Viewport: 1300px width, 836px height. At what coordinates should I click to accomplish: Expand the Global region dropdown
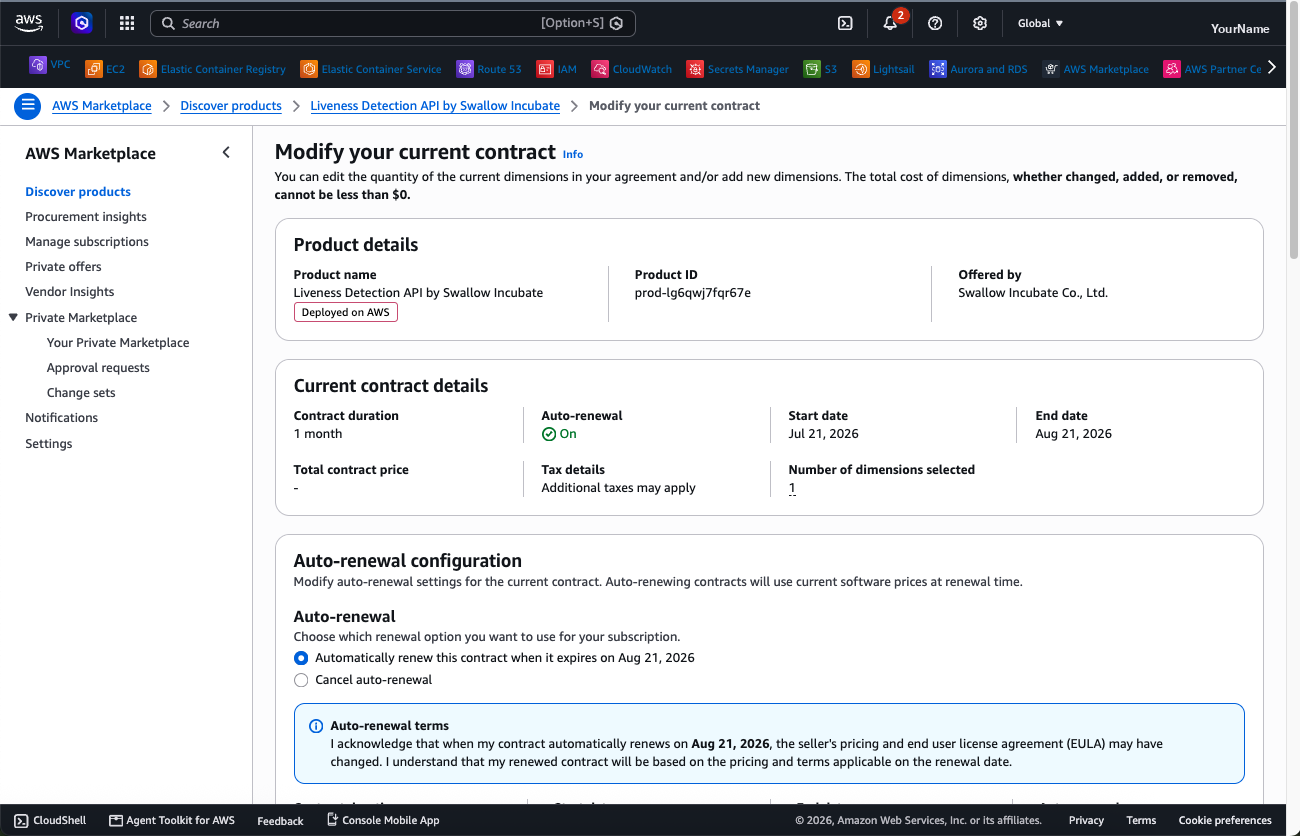point(1041,23)
